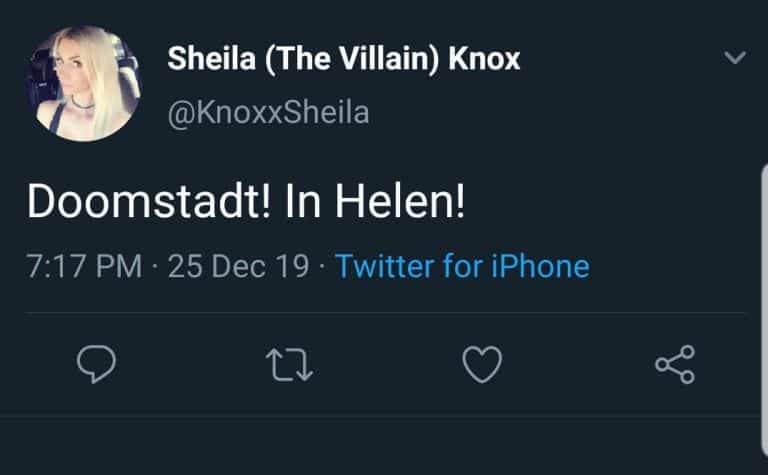Click the surname Knox in the display name
The width and height of the screenshot is (768, 475).
tap(484, 59)
